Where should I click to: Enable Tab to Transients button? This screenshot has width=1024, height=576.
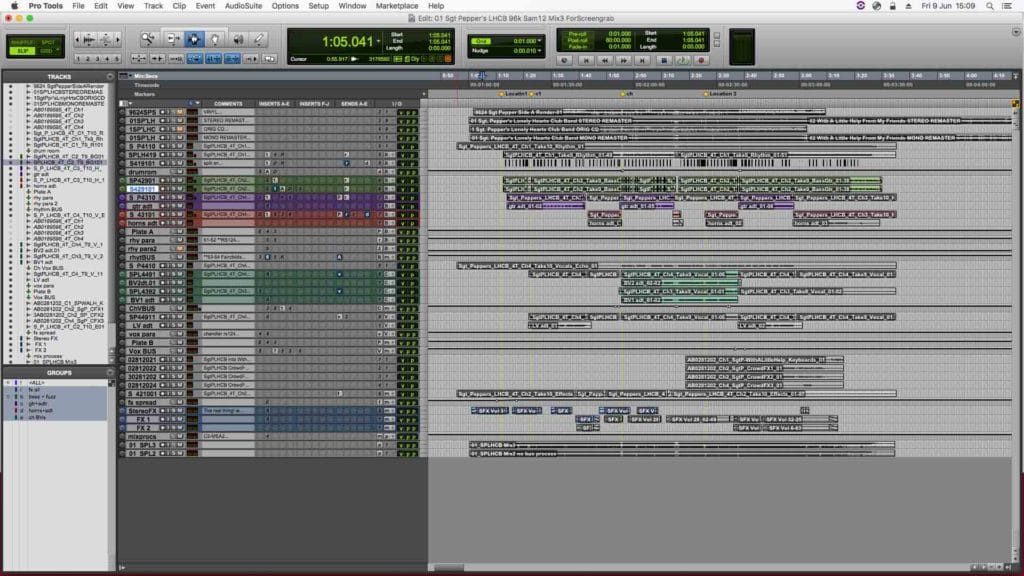(x=157, y=59)
